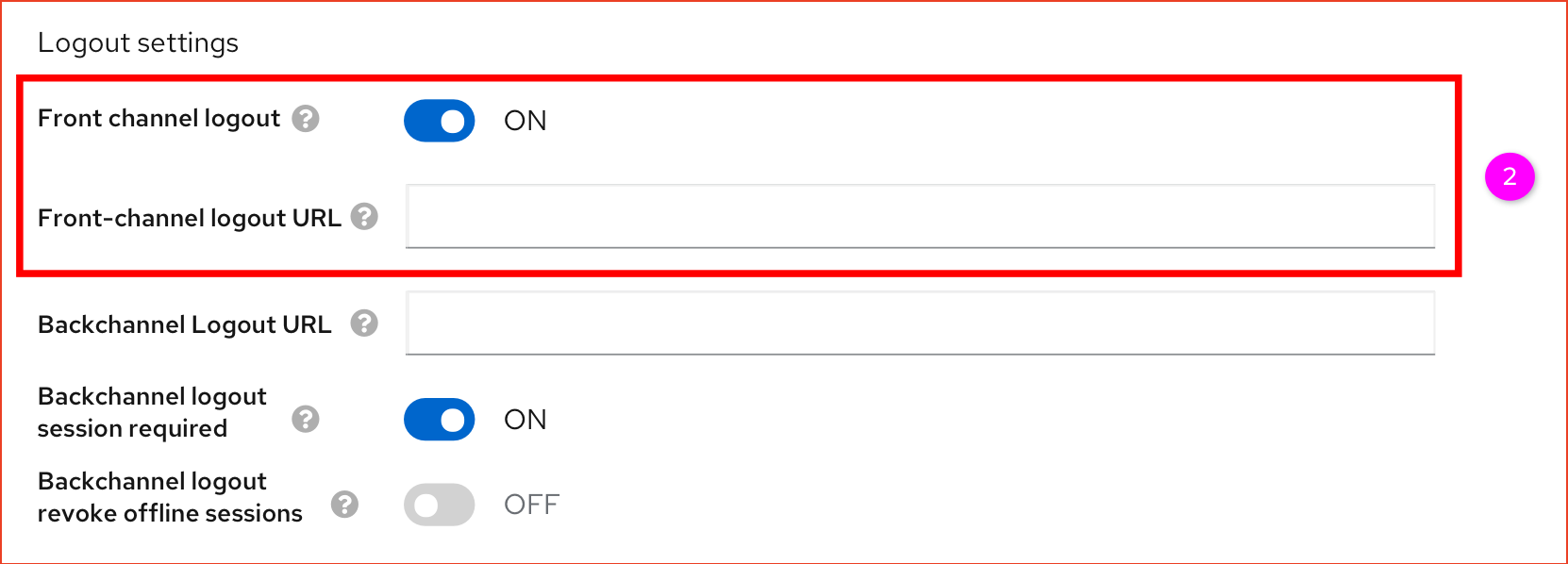
Task: Click the Logout settings heading
Action: click(x=138, y=42)
